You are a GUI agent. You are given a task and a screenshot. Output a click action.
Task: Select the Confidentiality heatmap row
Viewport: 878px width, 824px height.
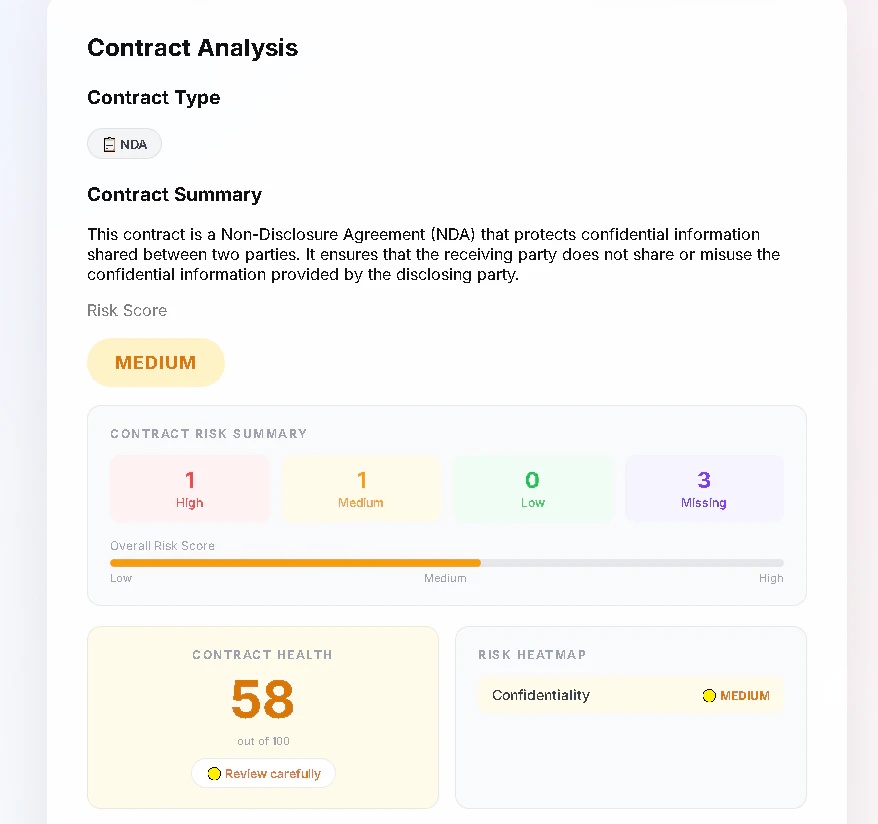[631, 695]
